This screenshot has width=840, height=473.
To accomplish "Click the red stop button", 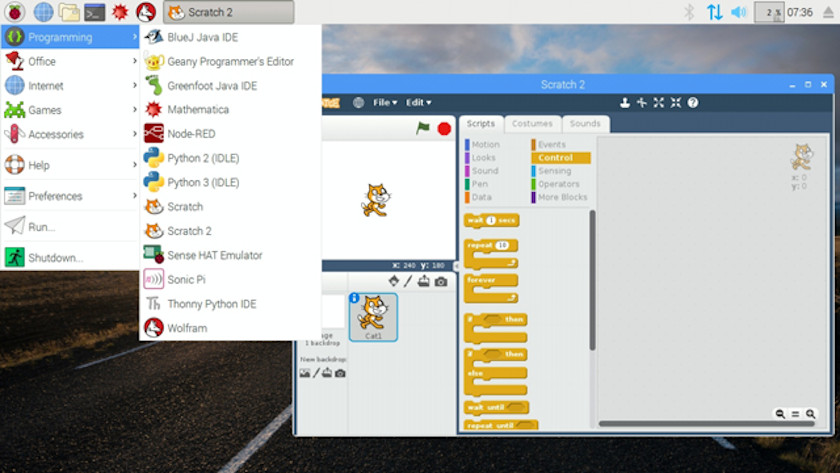I will (x=444, y=129).
